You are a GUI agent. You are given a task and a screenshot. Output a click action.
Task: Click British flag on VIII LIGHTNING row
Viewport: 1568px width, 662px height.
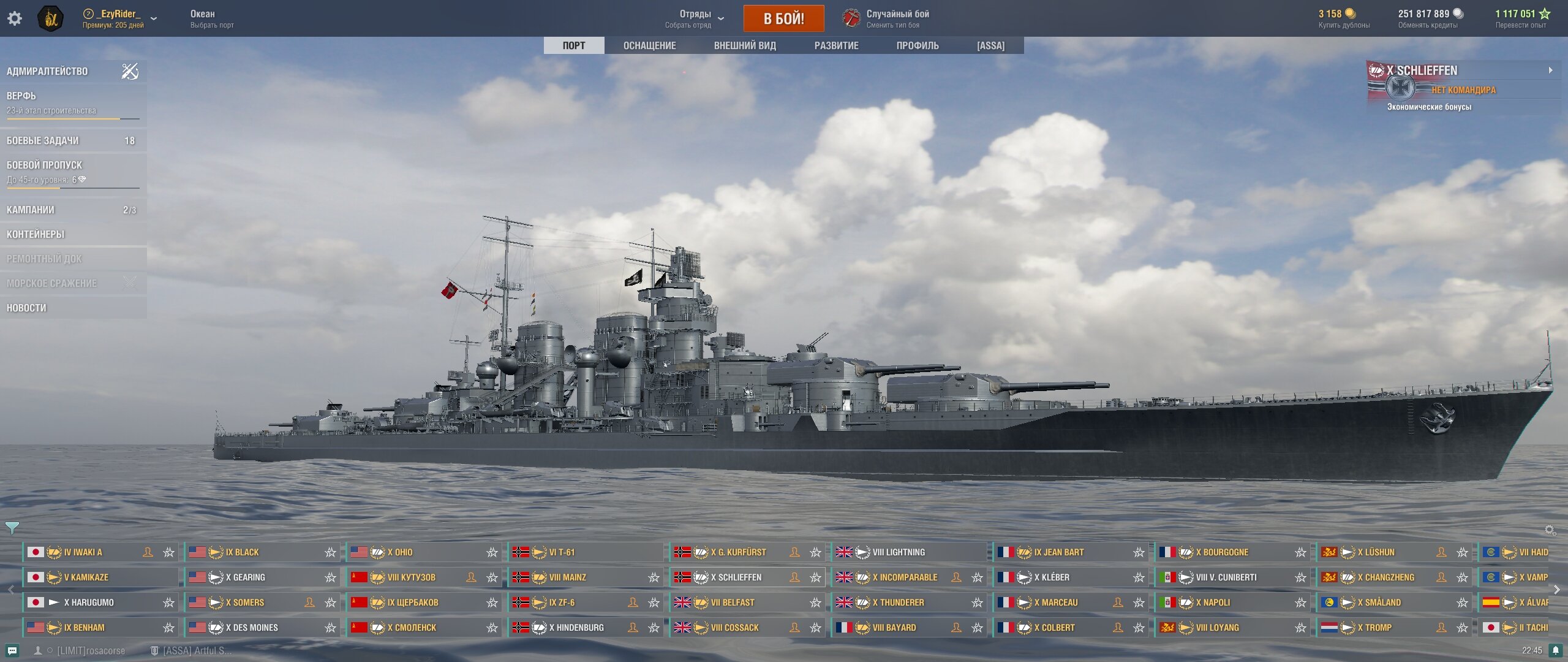(x=844, y=552)
